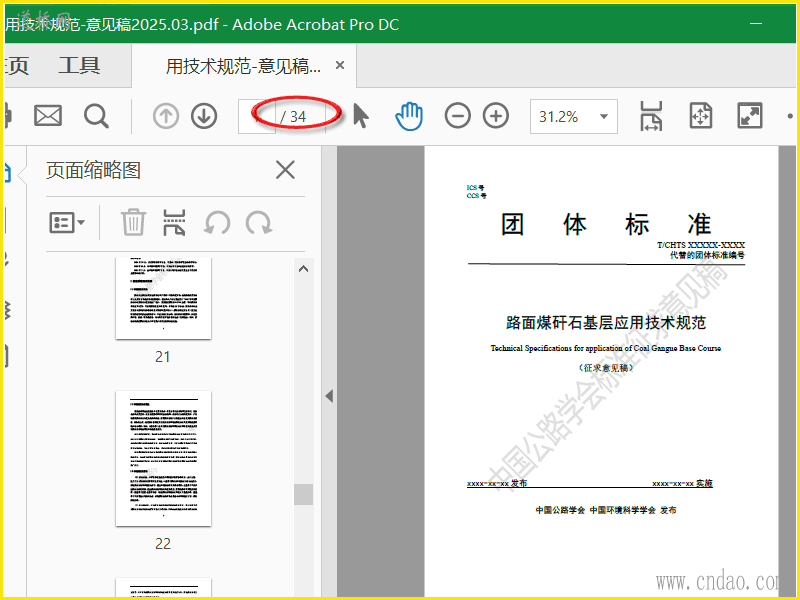The width and height of the screenshot is (800, 600).
Task: Click the total page count 34
Action: pyautogui.click(x=298, y=117)
